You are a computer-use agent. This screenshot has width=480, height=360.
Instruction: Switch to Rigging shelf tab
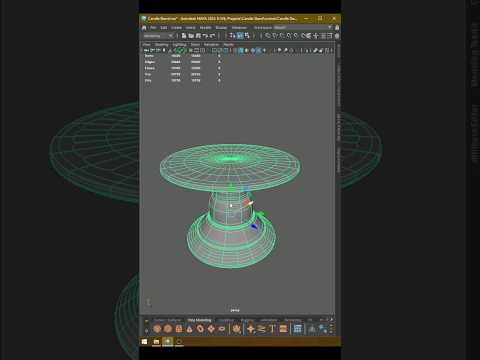(x=247, y=320)
